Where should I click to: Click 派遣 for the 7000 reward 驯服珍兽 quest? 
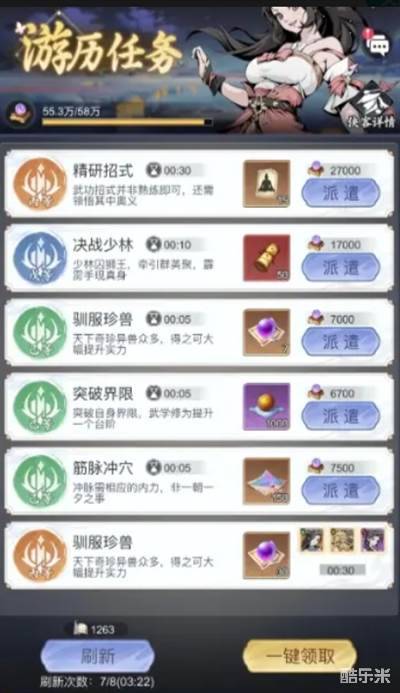coord(341,342)
